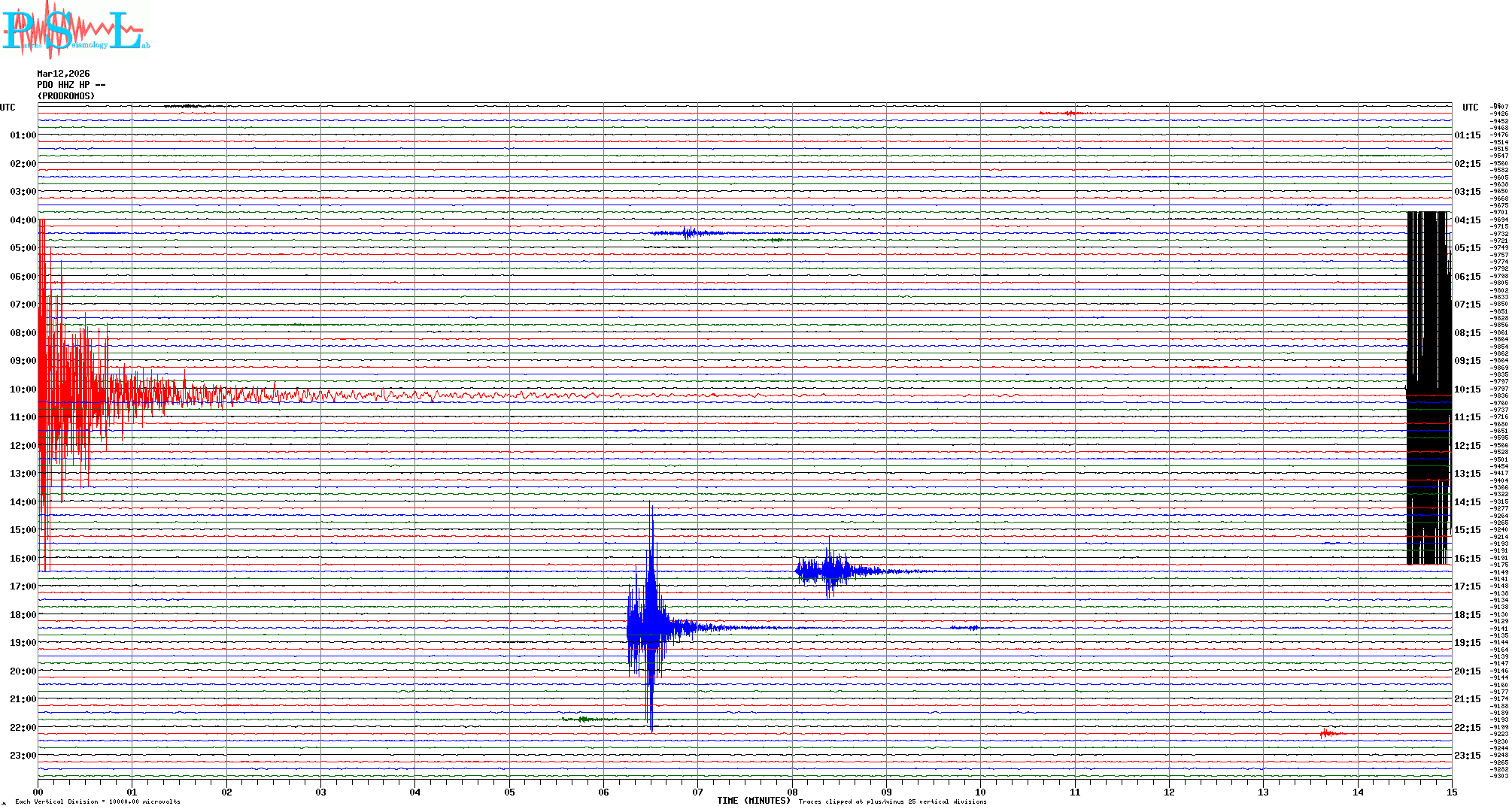Screen dimensions: 1512x812
Task: Click the 22:15 label on right axis
Action: (1467, 728)
